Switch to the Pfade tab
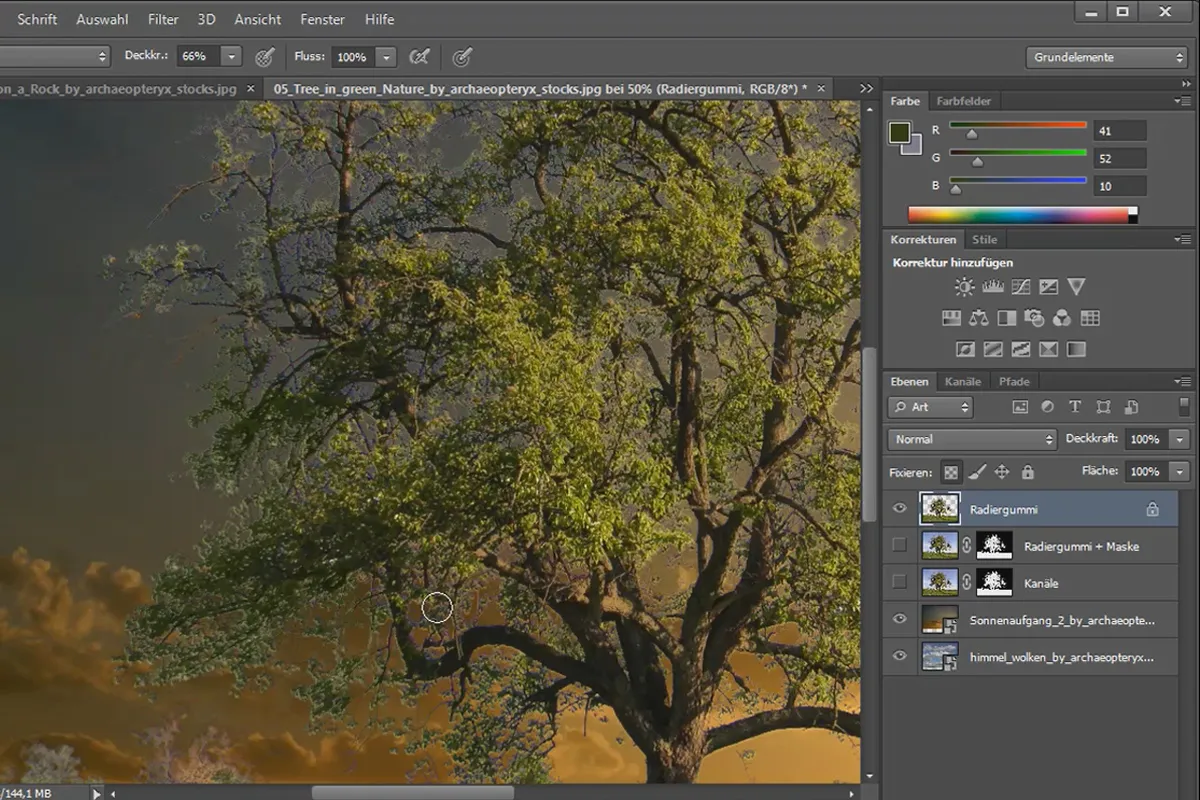 coord(1014,381)
